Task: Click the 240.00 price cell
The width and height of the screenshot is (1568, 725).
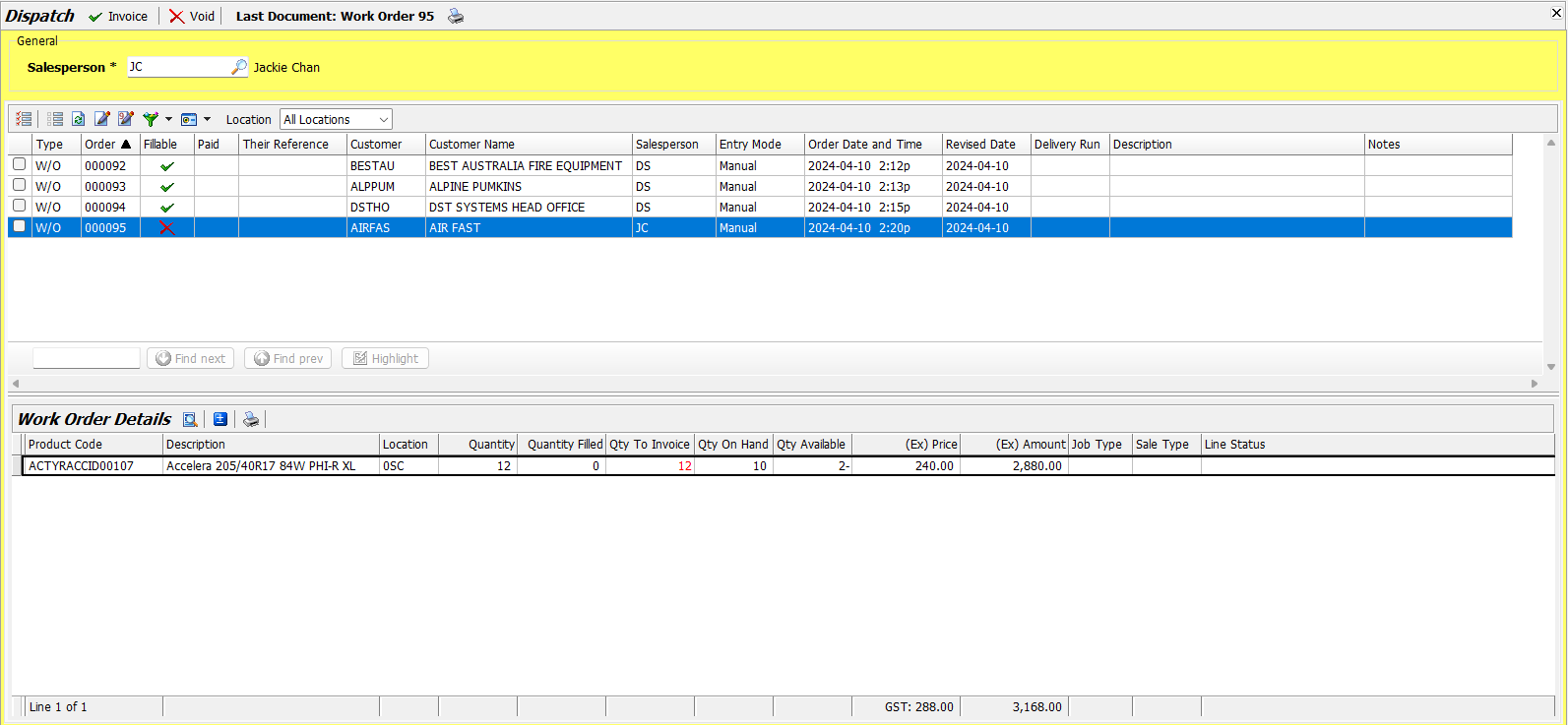Action: 906,466
